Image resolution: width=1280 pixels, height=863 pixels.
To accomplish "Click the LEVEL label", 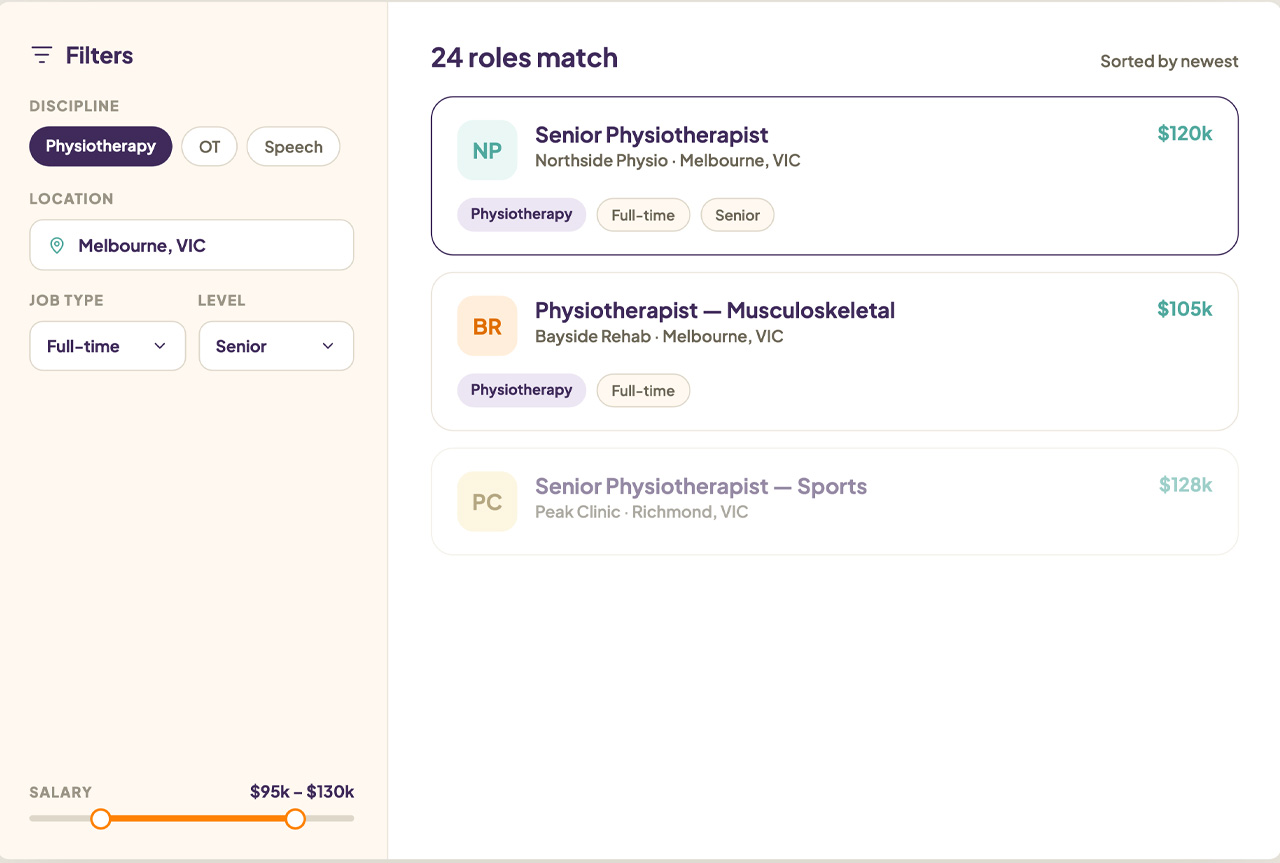I will (x=221, y=300).
